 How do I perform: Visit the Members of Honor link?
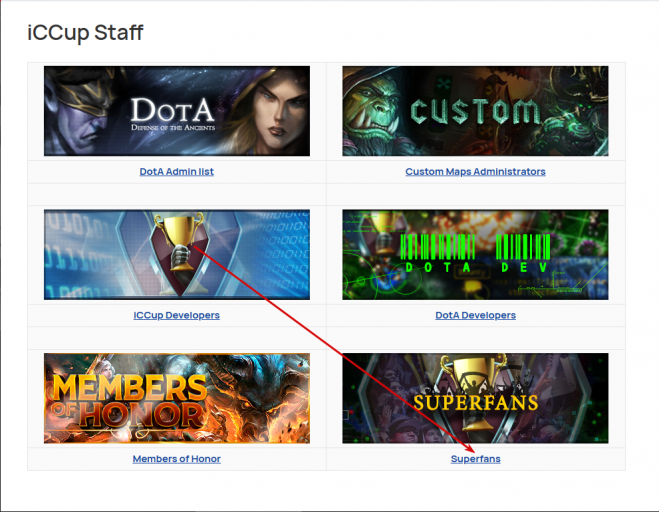tap(177, 459)
